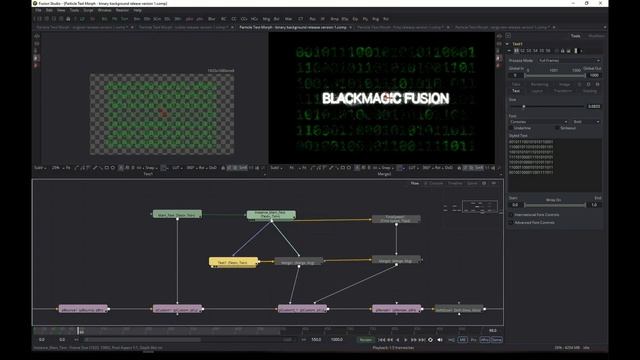Add a pRender tool (pRn)
640x360 pixels.
pyautogui.click(x=200, y=19)
